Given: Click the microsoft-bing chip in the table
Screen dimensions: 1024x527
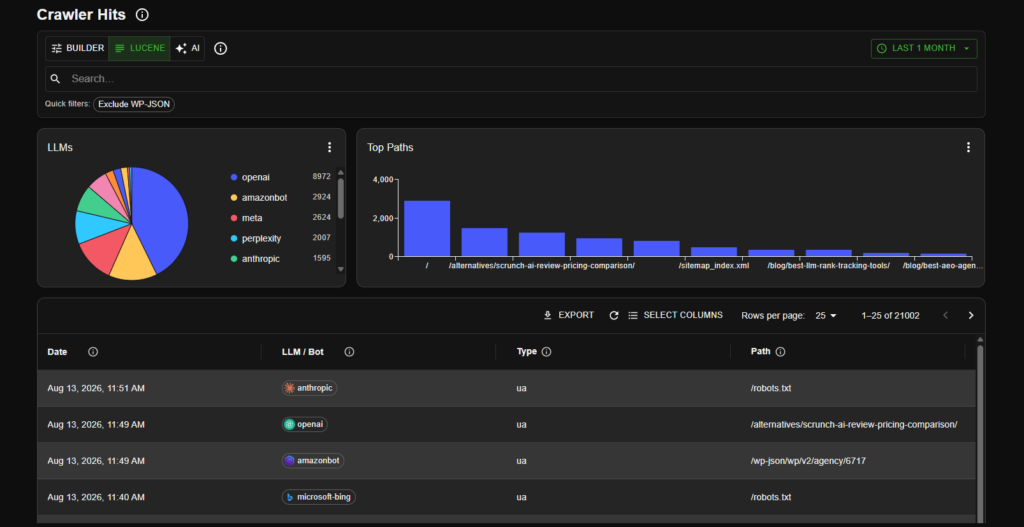Looking at the screenshot, I should 319,497.
